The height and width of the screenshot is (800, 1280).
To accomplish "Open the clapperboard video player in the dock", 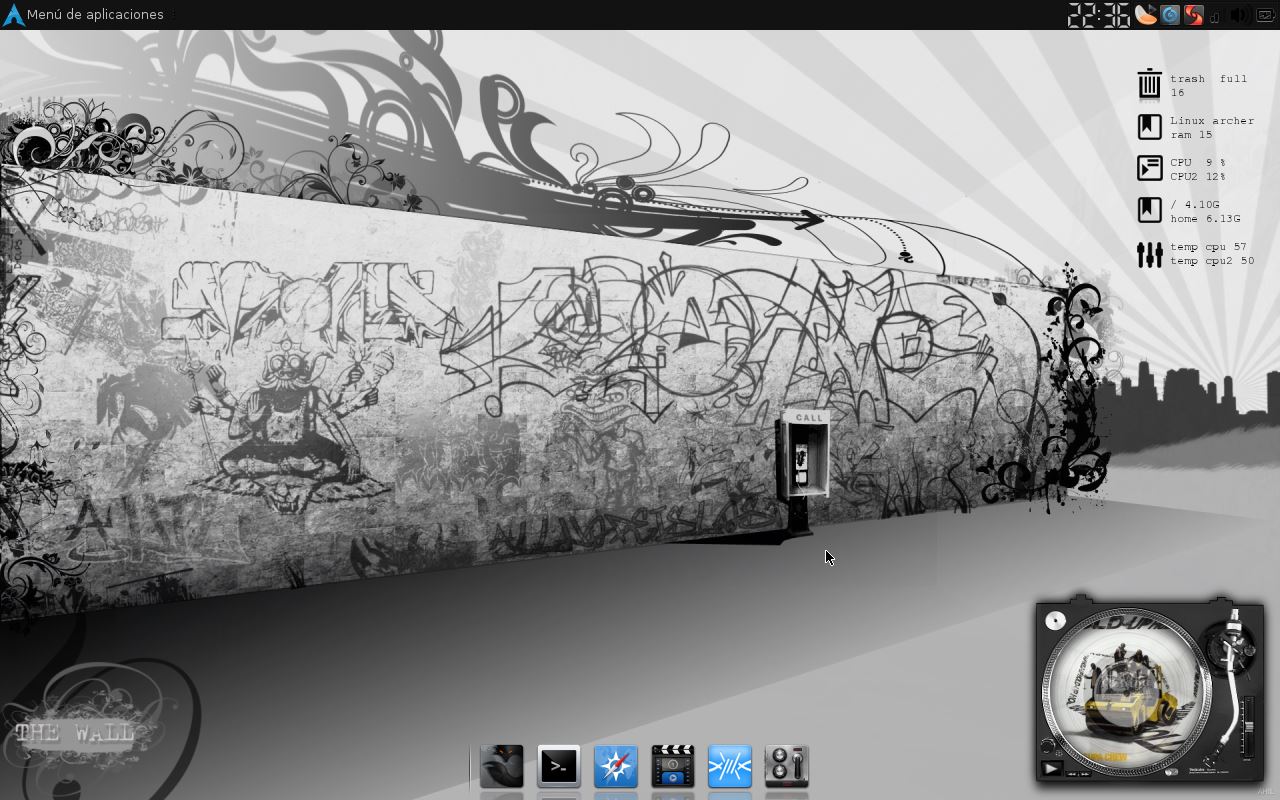I will [673, 767].
